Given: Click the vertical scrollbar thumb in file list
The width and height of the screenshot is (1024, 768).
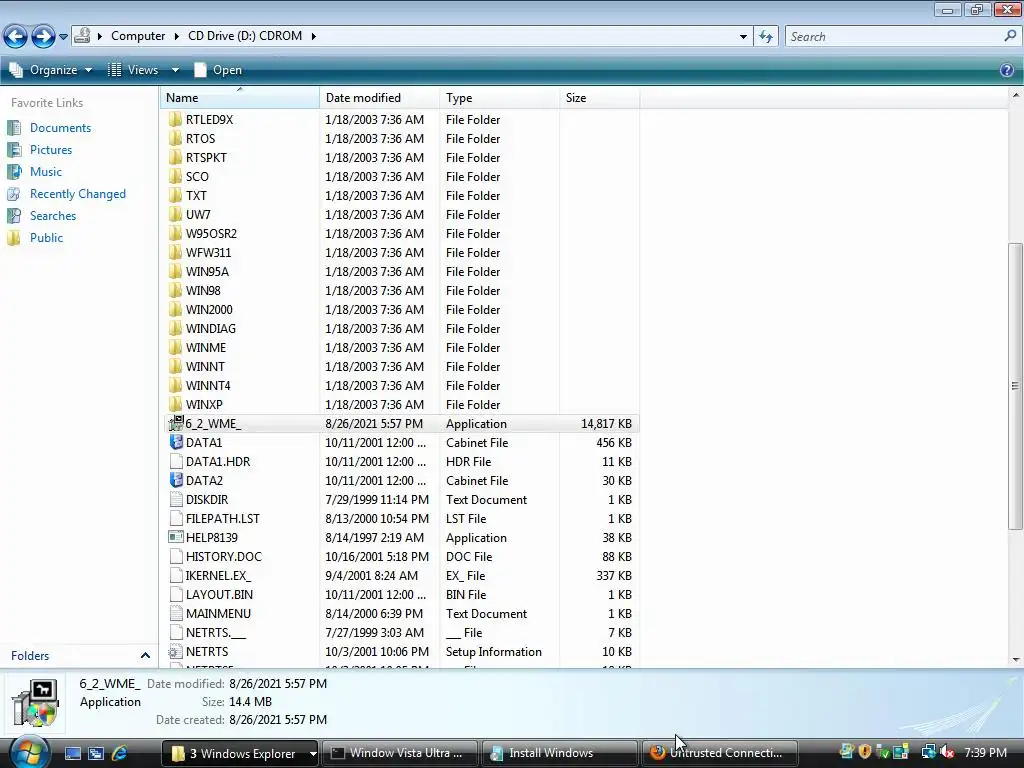Looking at the screenshot, I should pos(1015,385).
